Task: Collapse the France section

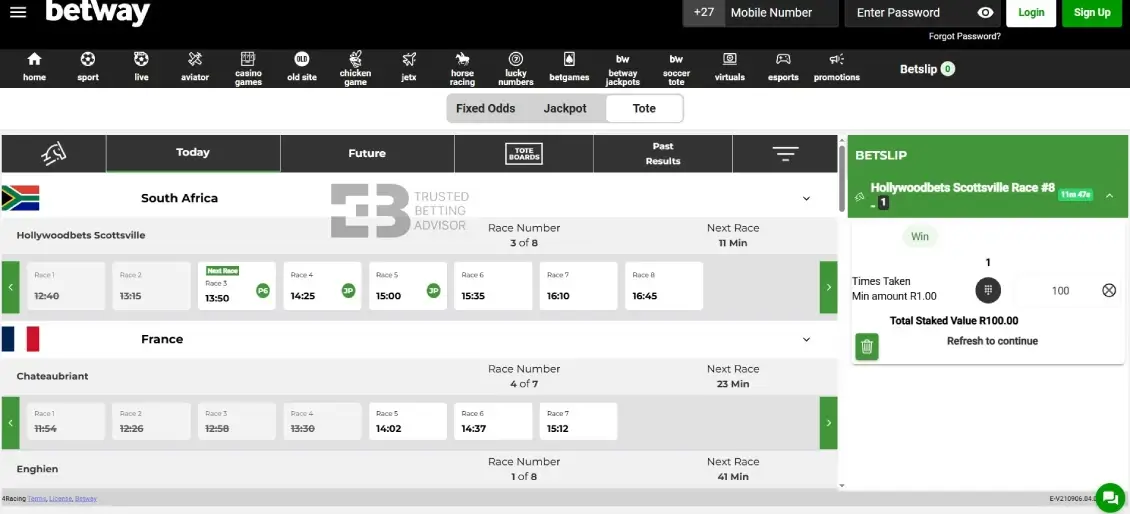Action: click(x=806, y=340)
